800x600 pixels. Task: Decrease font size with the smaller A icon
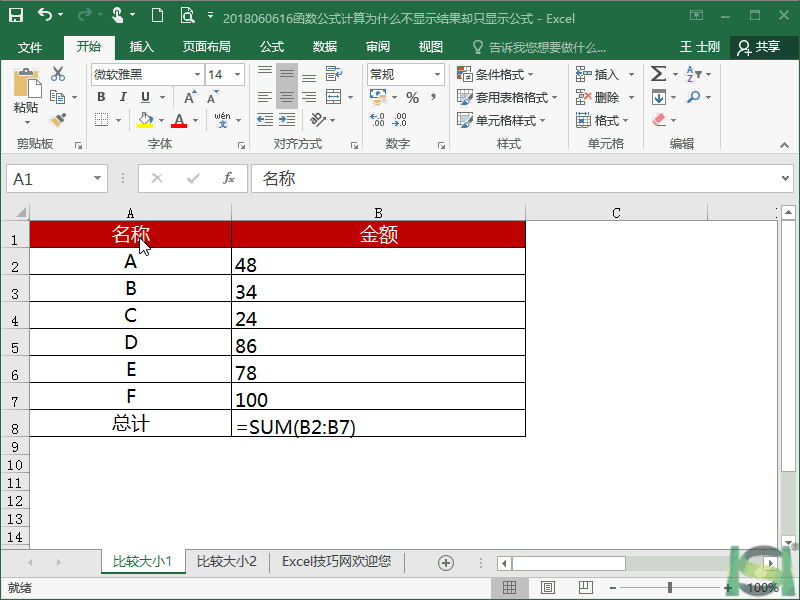click(x=213, y=97)
